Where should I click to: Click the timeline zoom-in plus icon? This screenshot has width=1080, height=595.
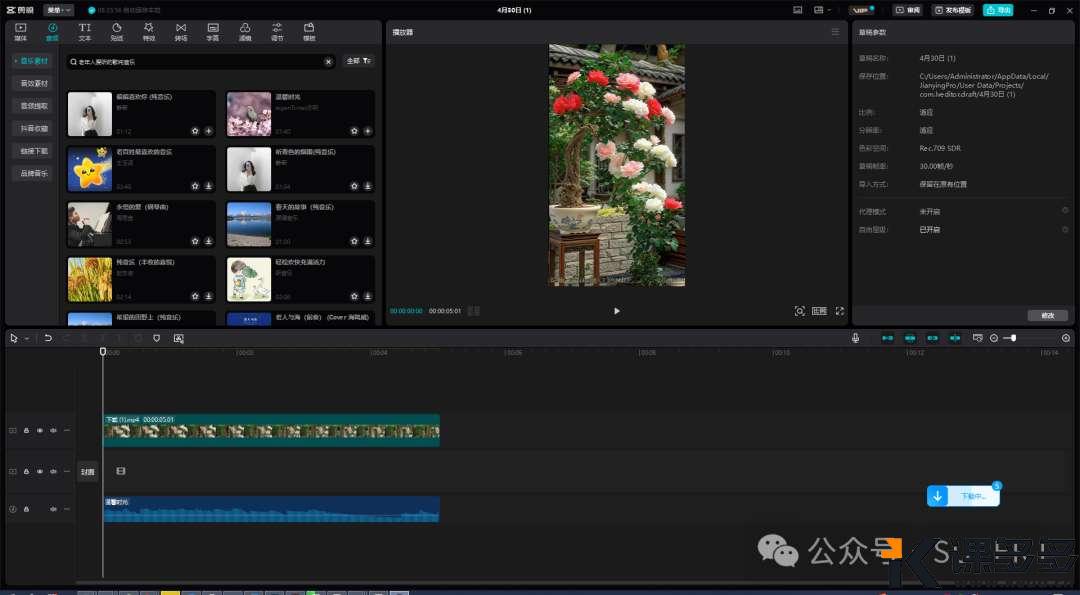coord(1065,338)
